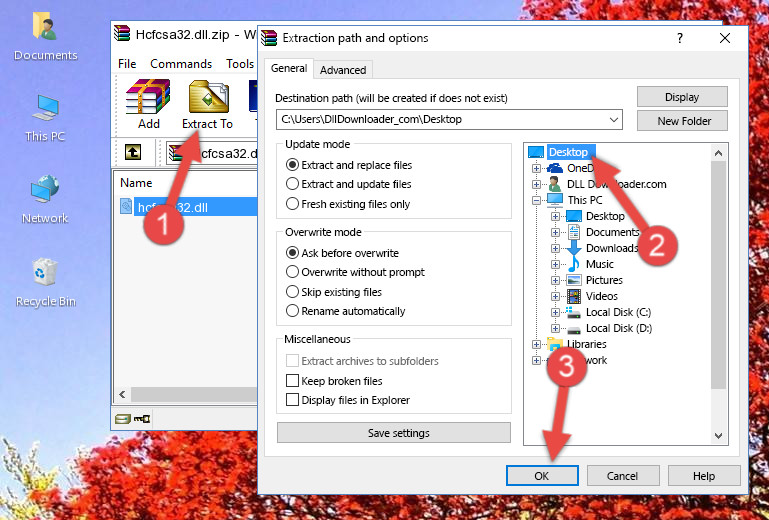Click WinRAR file list scroll-left arrow
The width and height of the screenshot is (769, 520).
coord(122,394)
